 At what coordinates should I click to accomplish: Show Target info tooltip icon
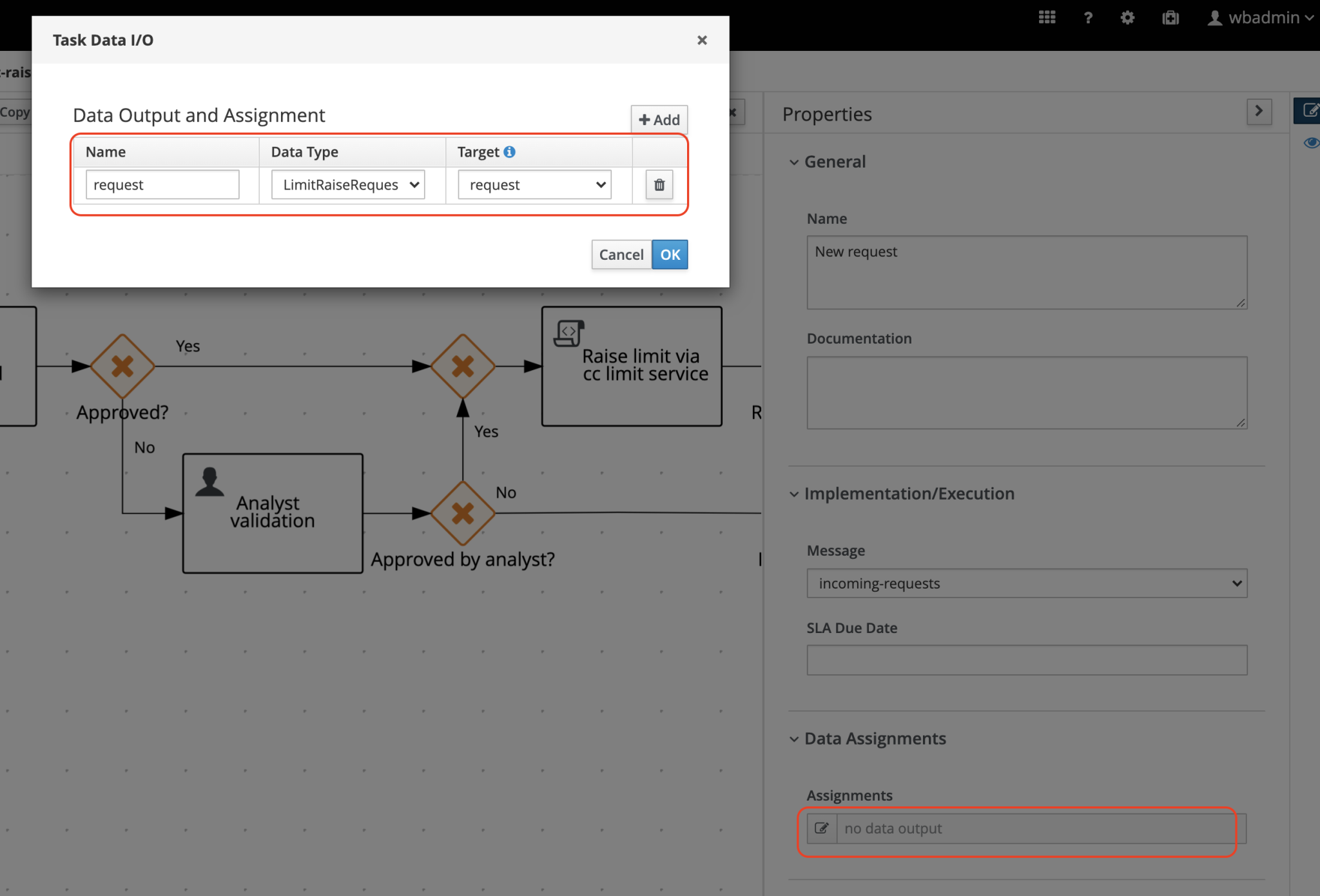coord(509,151)
